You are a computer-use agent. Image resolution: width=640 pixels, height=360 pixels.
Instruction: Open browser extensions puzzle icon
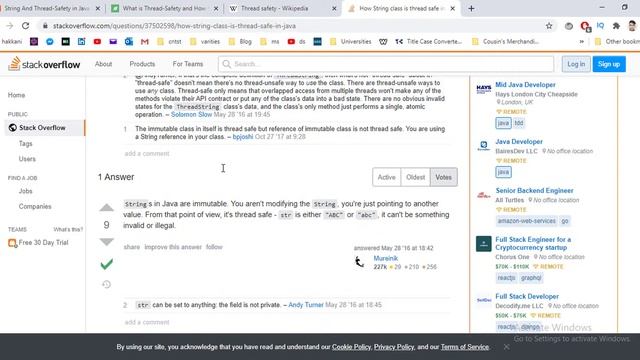point(616,26)
